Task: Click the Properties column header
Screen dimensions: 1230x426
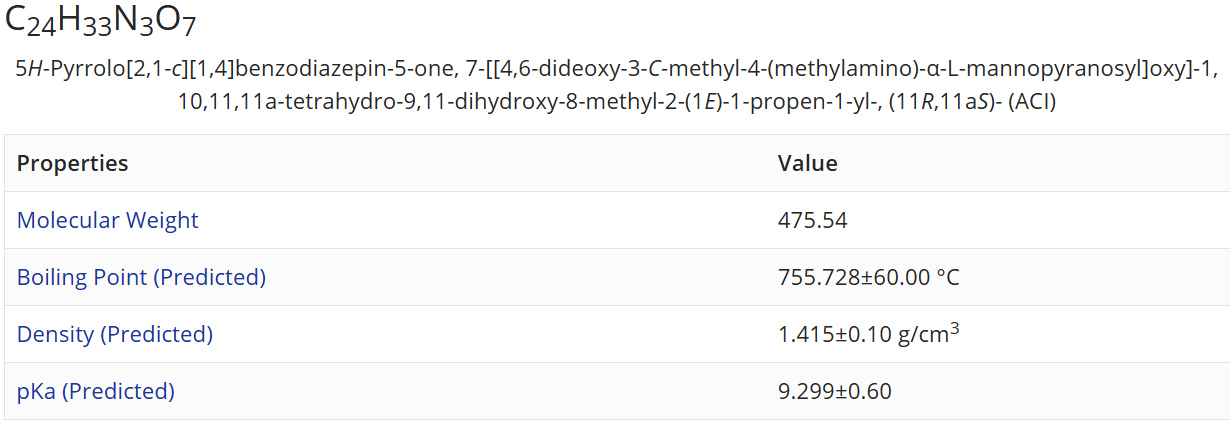Action: pyautogui.click(x=73, y=163)
